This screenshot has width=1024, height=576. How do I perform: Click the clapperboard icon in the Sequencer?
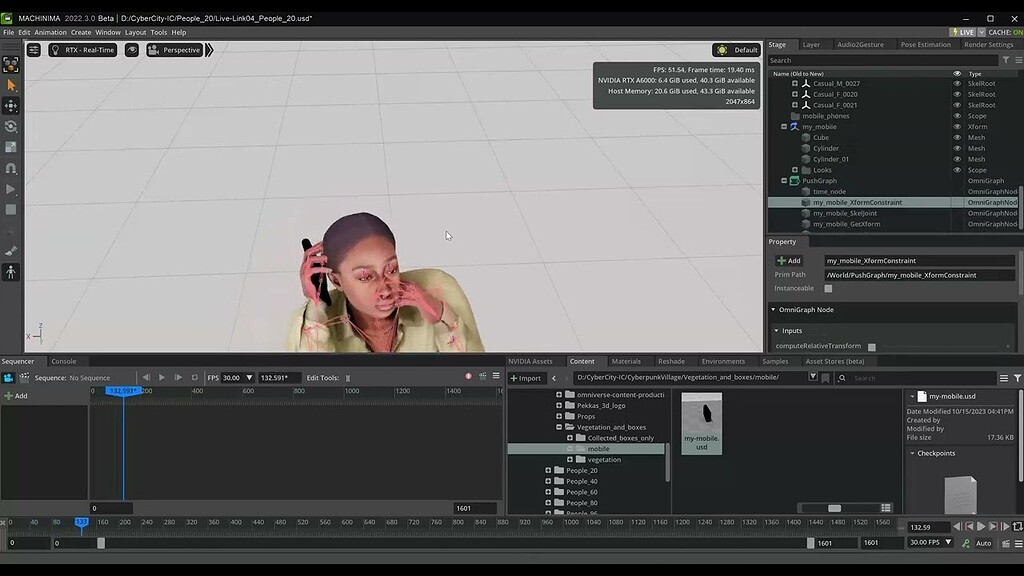coord(24,377)
